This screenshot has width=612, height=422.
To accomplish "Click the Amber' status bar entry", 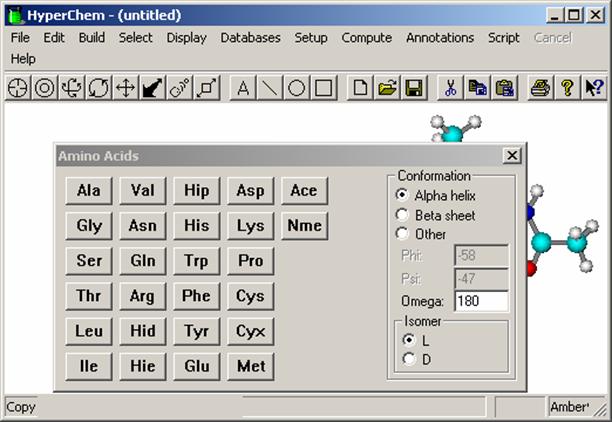I will 569,407.
